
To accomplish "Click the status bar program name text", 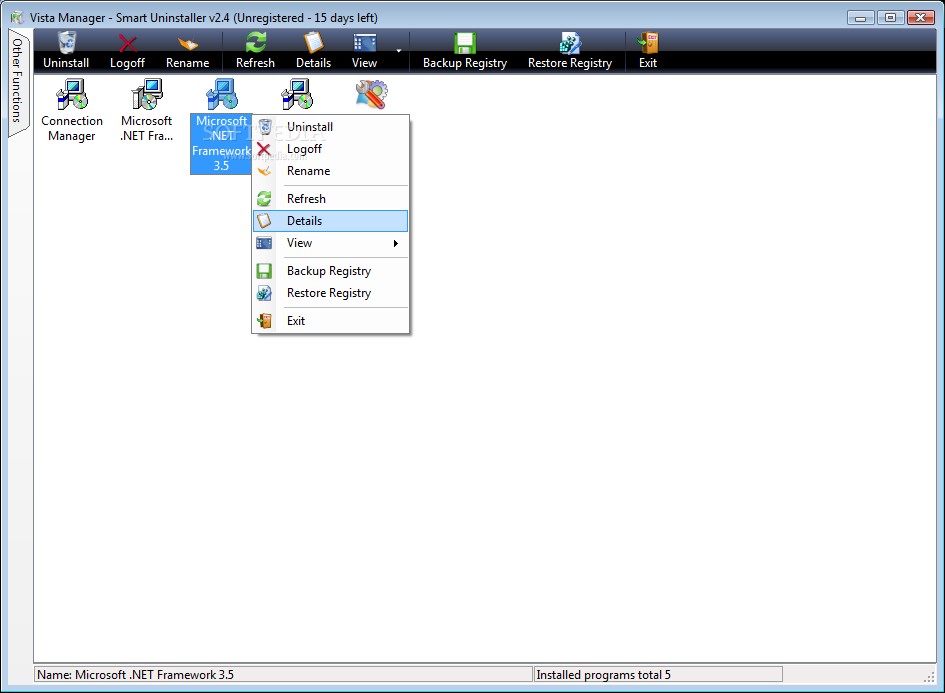I will [136, 675].
